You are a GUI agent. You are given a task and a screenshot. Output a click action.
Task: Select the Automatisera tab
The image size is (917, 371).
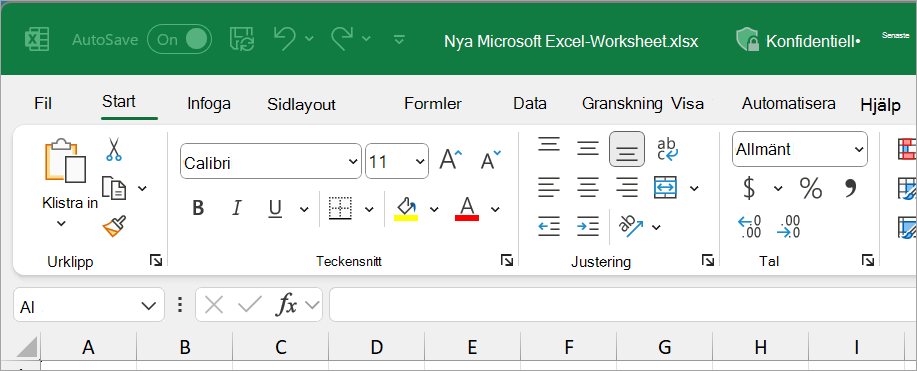[788, 104]
